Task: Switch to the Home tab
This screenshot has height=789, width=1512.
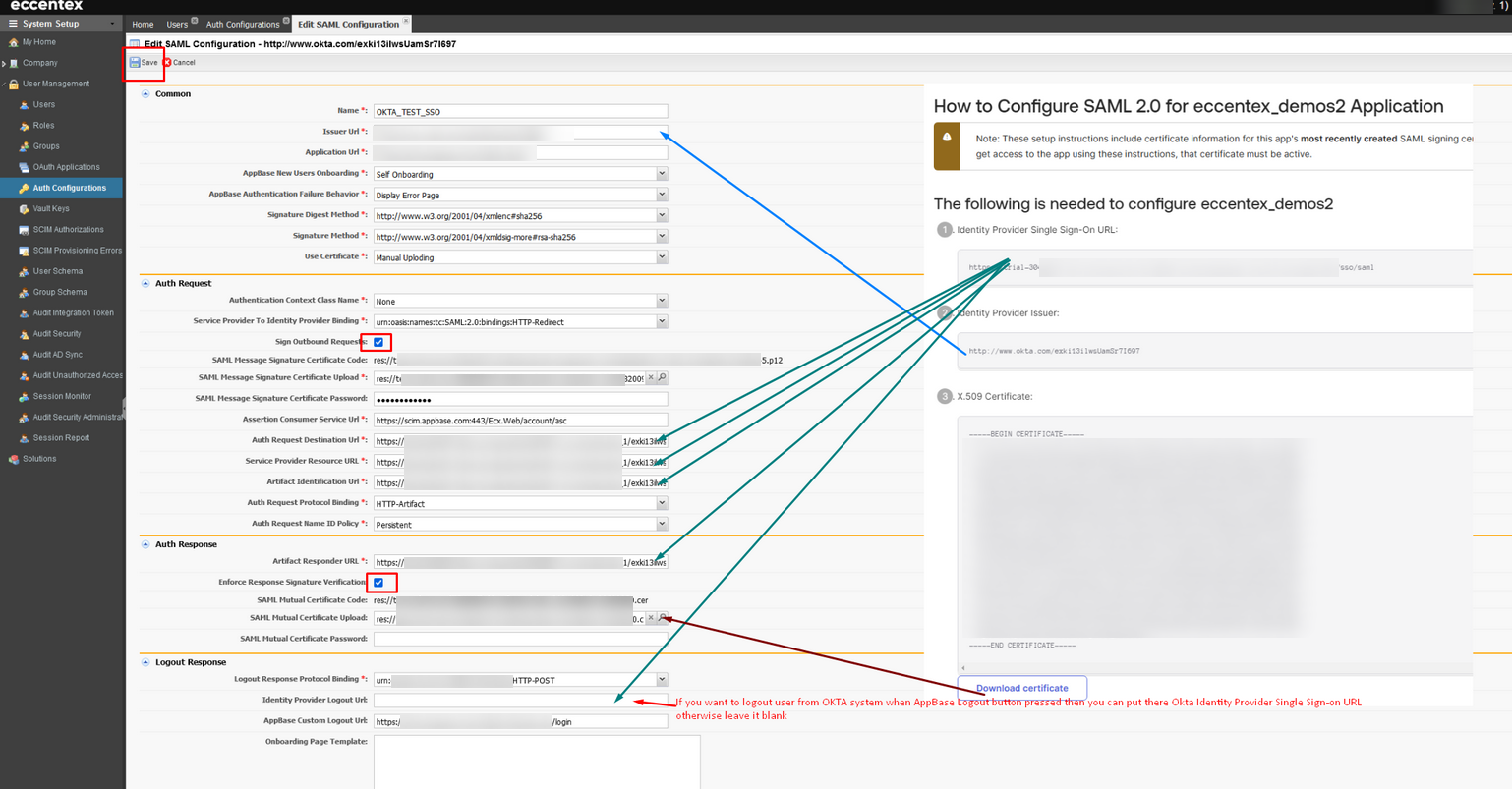Action: coord(143,24)
